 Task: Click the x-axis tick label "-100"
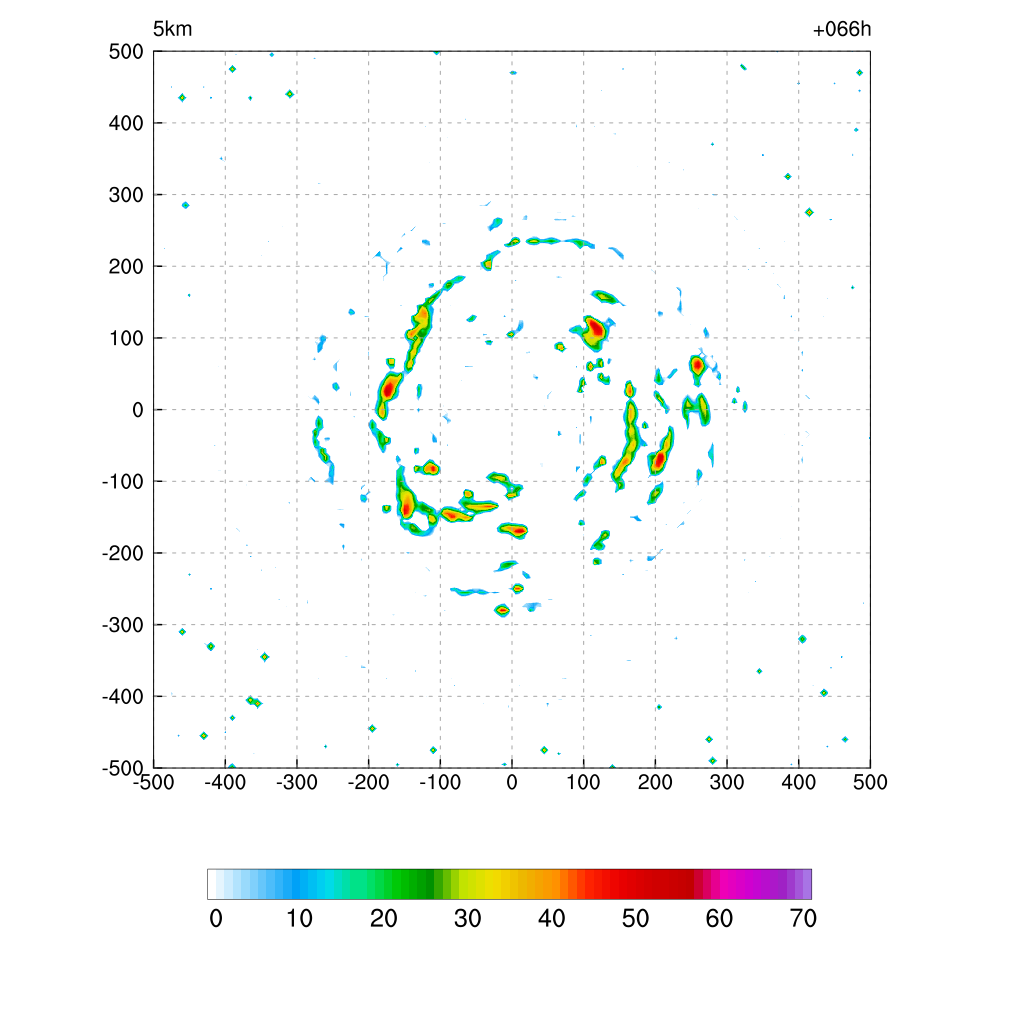pos(440,782)
